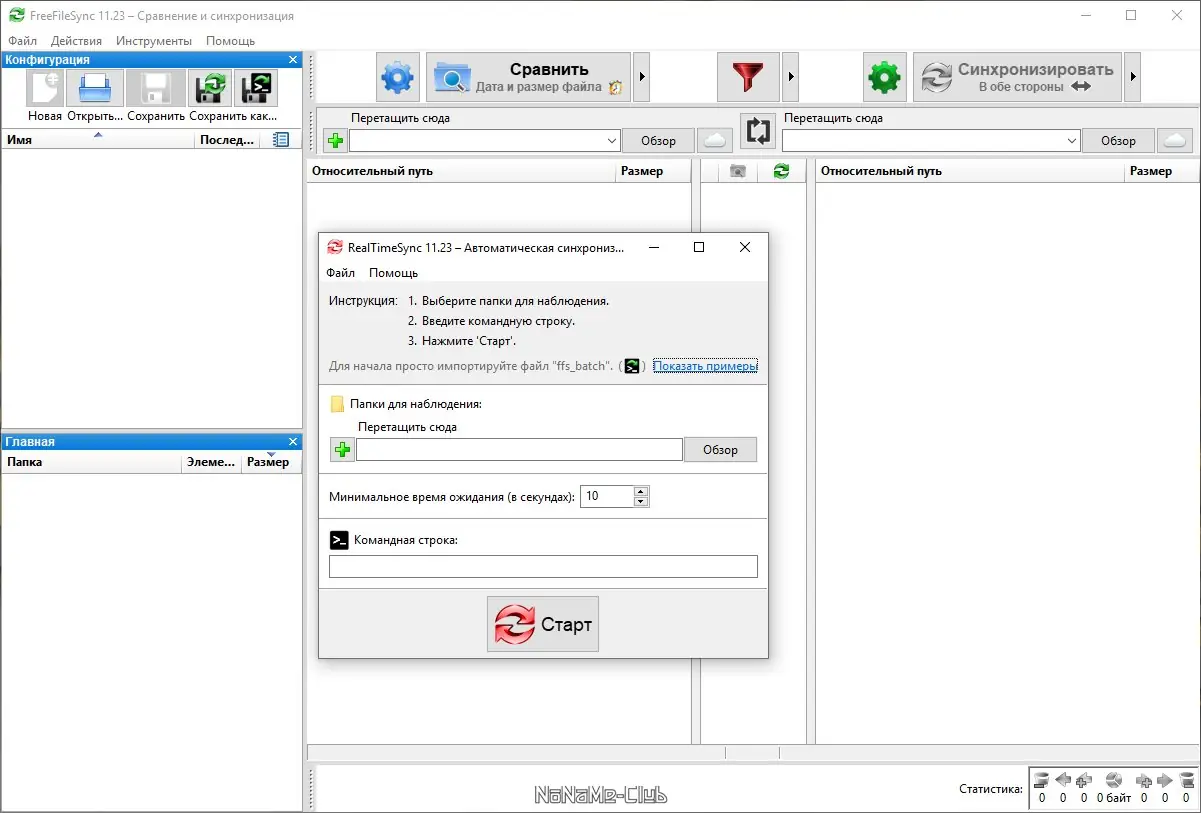Open left folder path dropdown

click(612, 141)
